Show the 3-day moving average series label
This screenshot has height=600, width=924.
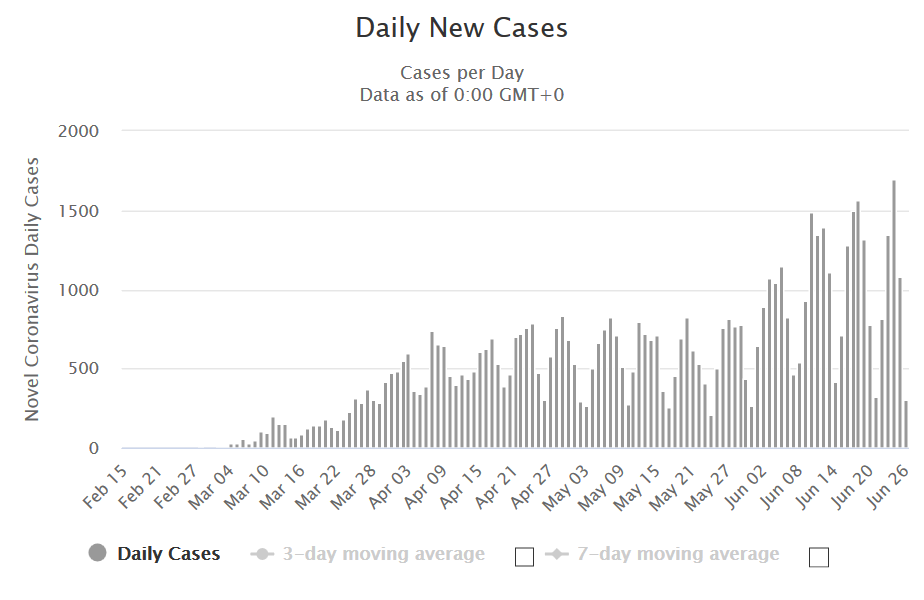[383, 554]
